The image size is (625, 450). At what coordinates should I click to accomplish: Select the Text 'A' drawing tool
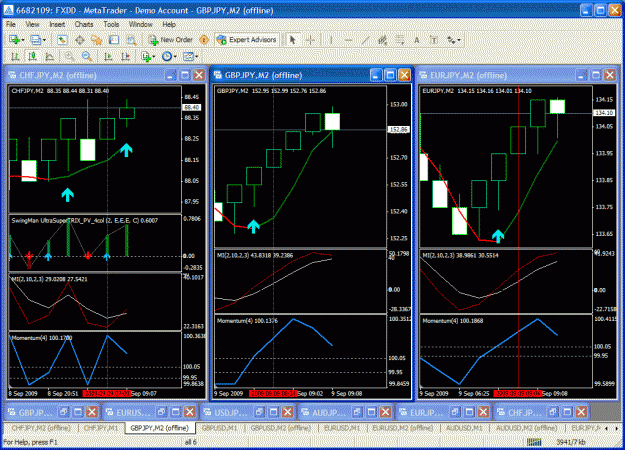point(417,40)
